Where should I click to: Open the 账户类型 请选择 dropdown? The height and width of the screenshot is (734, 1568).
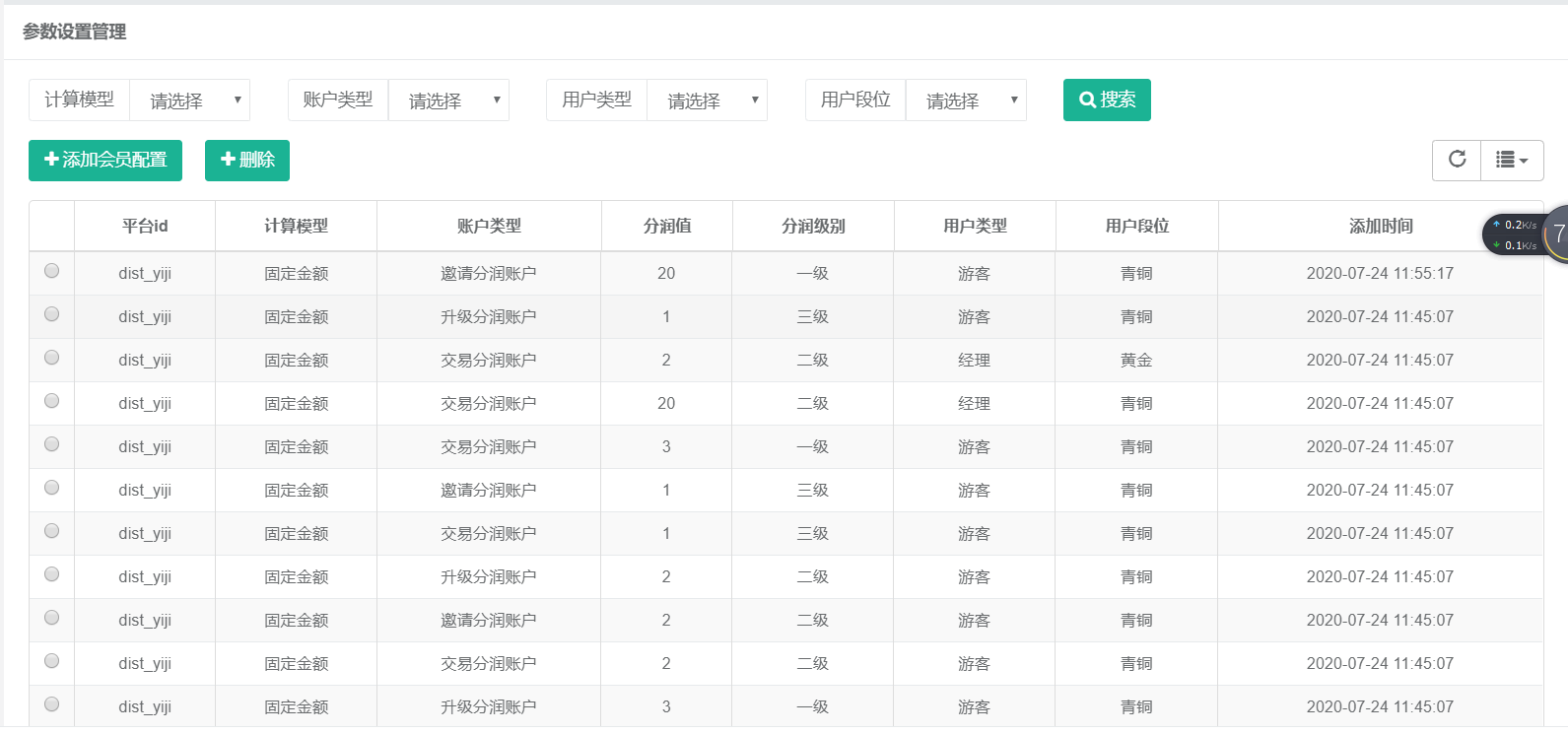click(x=449, y=100)
